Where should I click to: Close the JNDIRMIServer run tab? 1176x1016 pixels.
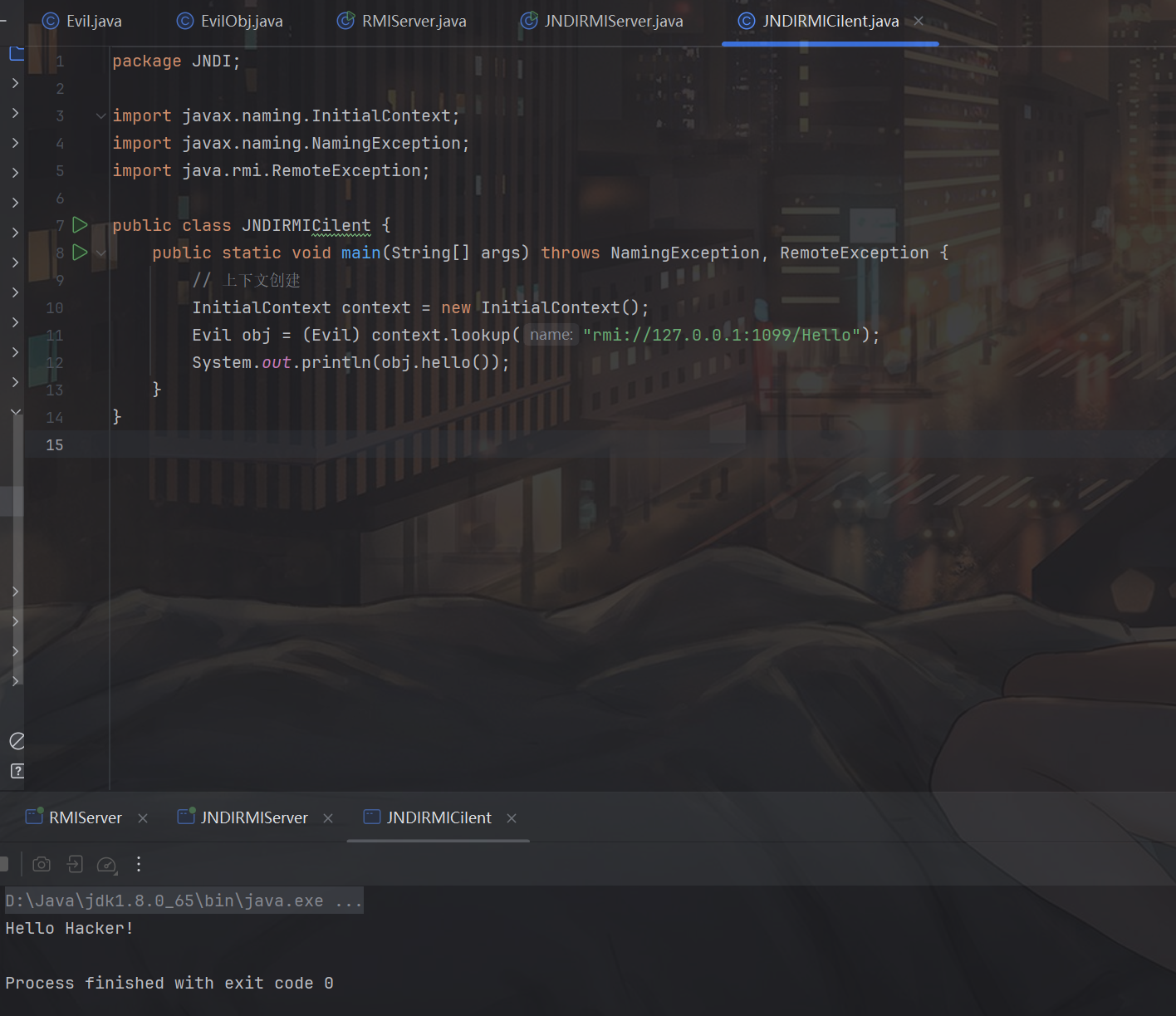(328, 818)
